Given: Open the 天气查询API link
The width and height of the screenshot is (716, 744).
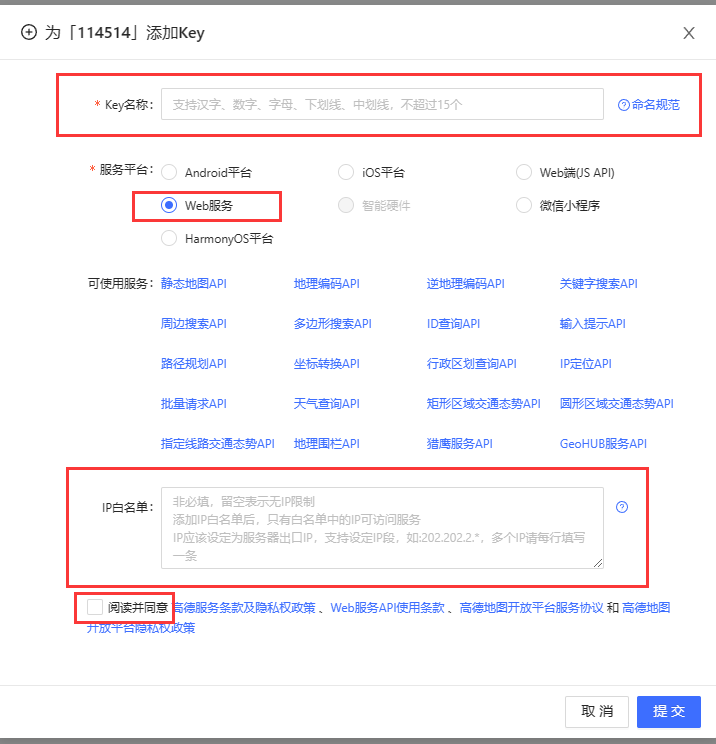Looking at the screenshot, I should pos(326,404).
